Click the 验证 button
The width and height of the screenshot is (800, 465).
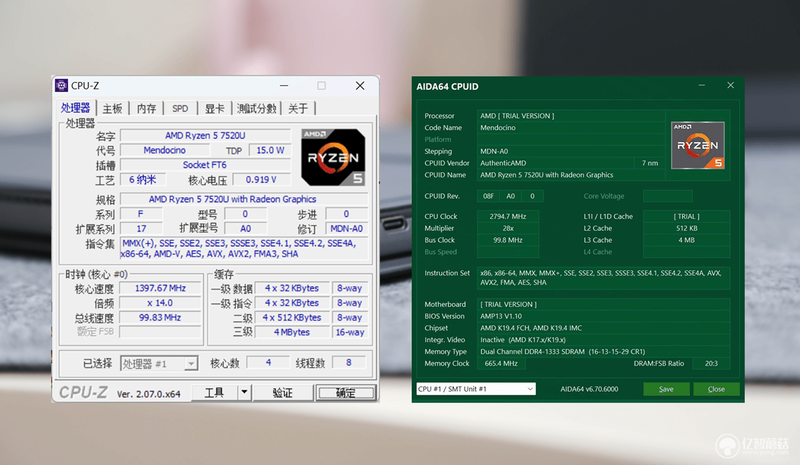283,392
